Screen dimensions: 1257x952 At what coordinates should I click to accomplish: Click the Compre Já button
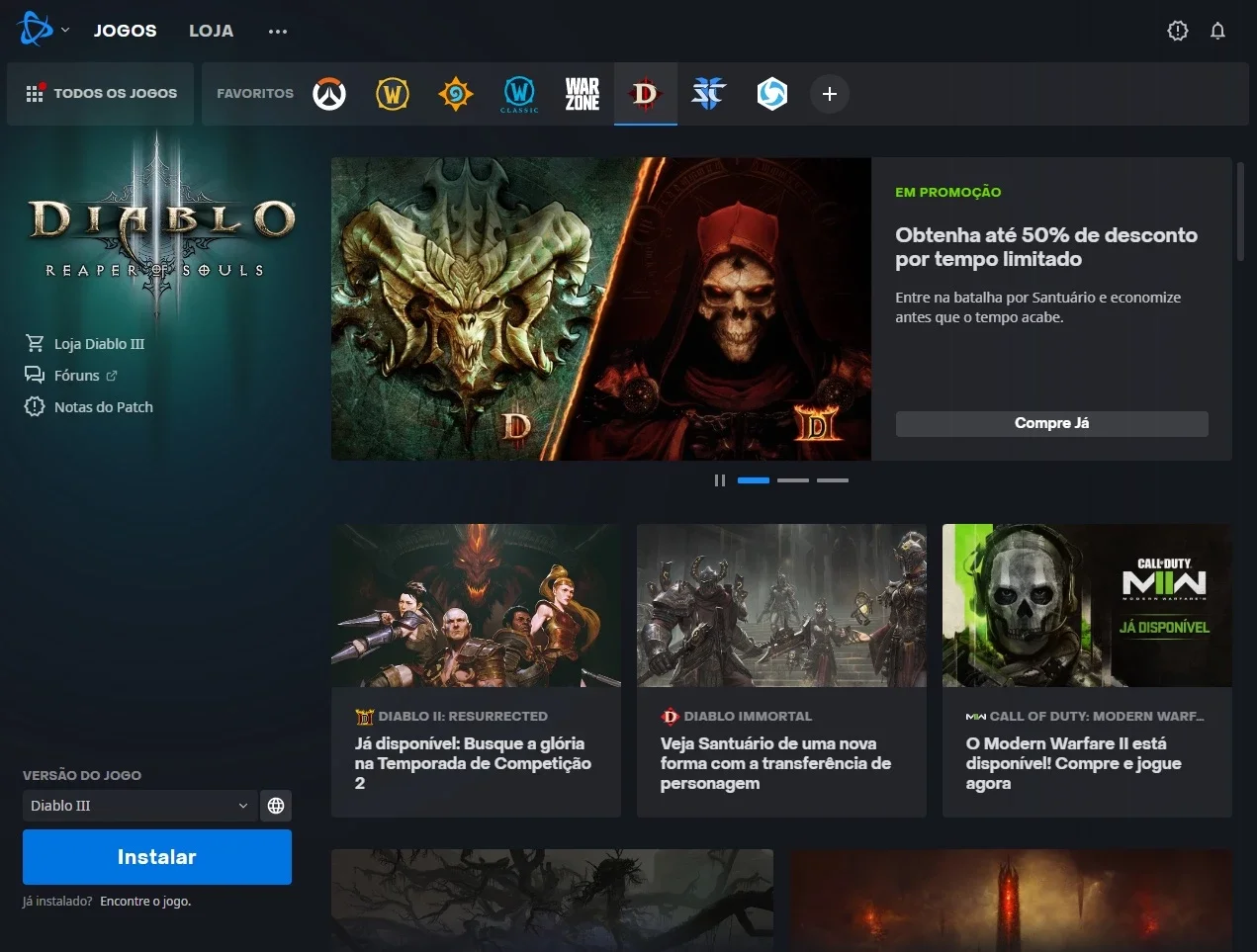tap(1051, 423)
